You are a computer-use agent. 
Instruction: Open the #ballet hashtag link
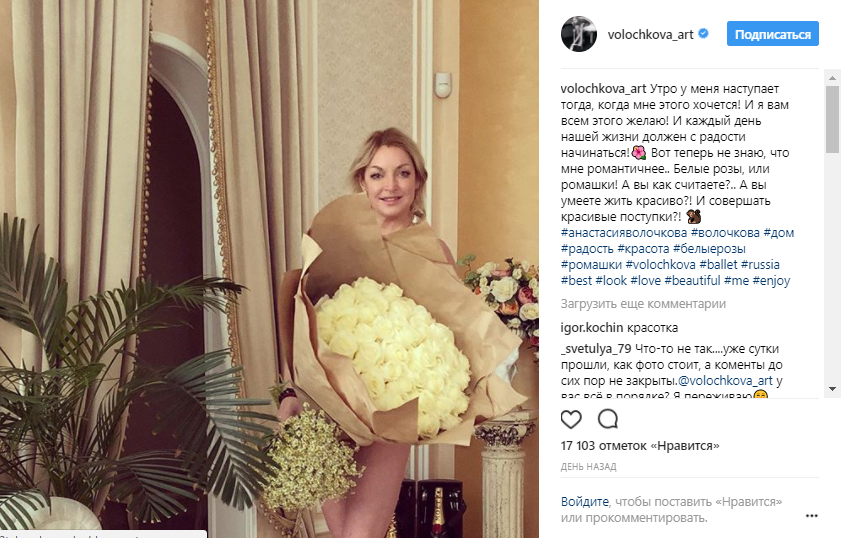pyautogui.click(x=718, y=264)
